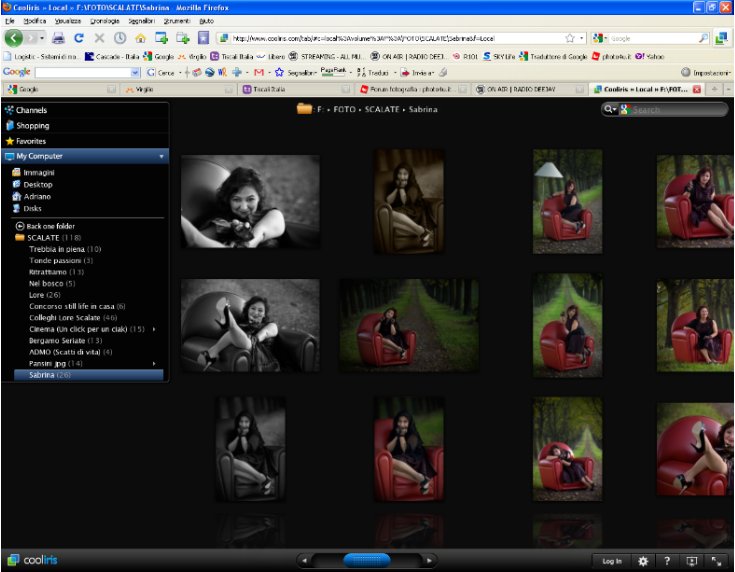Open Cooliris settings gear icon
The width and height of the screenshot is (735, 572).
[643, 561]
